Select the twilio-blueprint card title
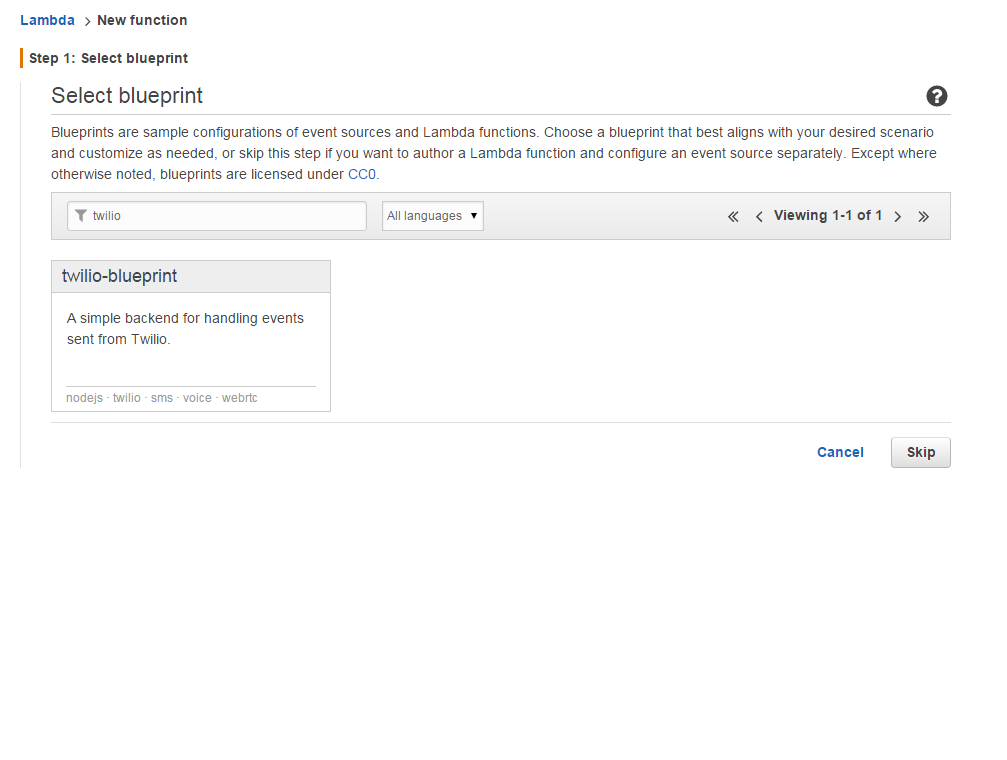 tap(119, 276)
